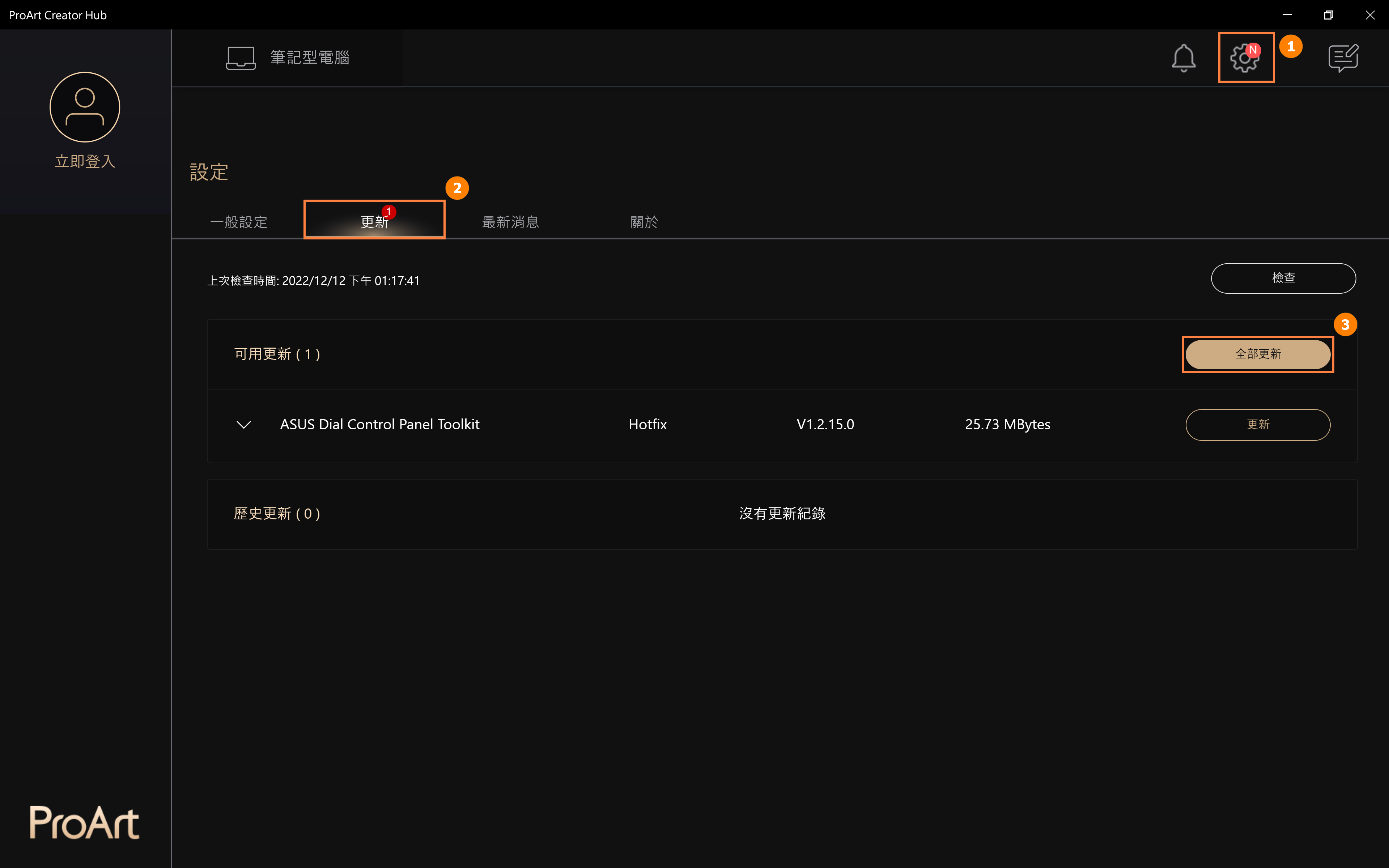This screenshot has width=1389, height=868.
Task: Click the 25.73 MBytes size value
Action: [1007, 425]
